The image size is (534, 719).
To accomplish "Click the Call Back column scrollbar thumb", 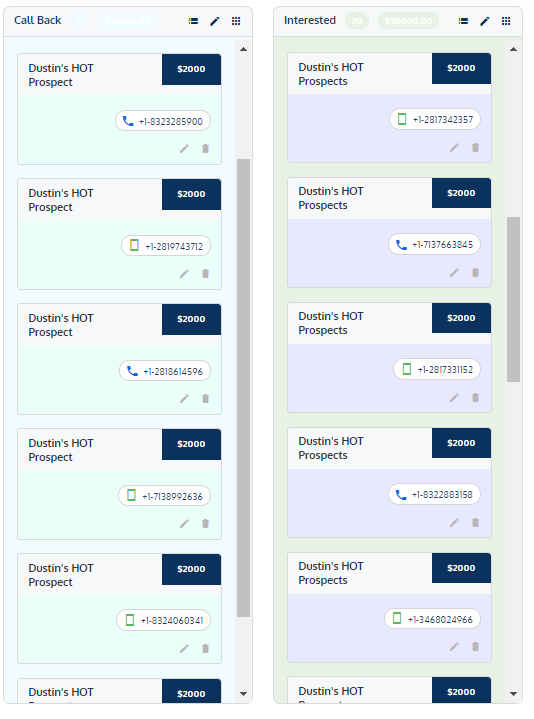I will (x=243, y=388).
